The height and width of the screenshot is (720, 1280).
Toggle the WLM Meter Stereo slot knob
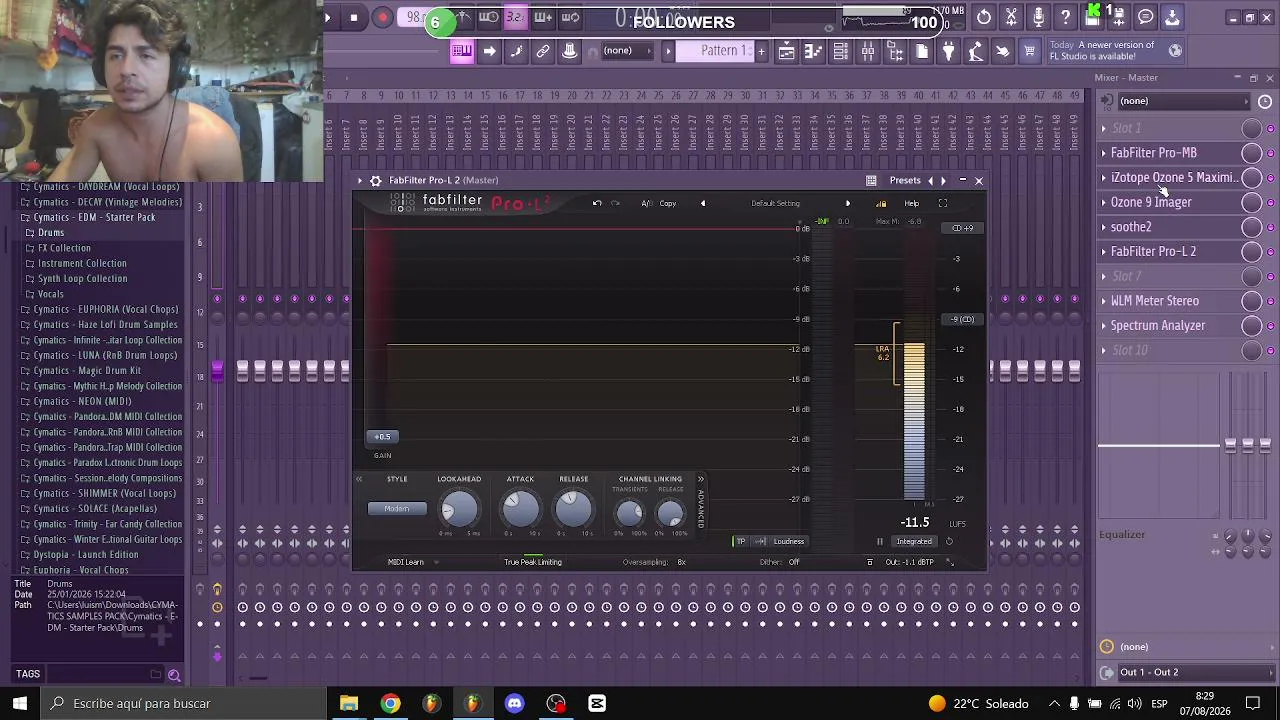coord(1251,301)
